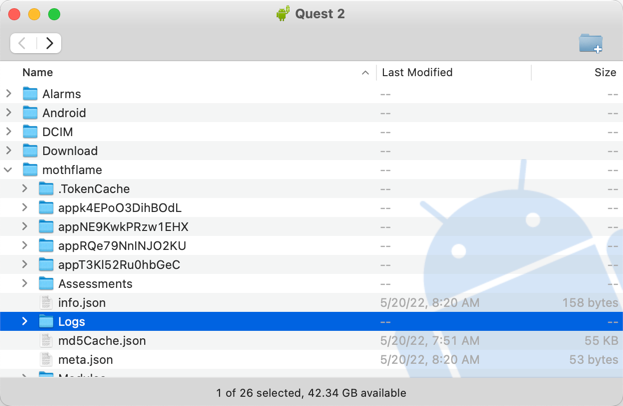Select the DCIM folder icon
The width and height of the screenshot is (623, 406).
coord(30,131)
